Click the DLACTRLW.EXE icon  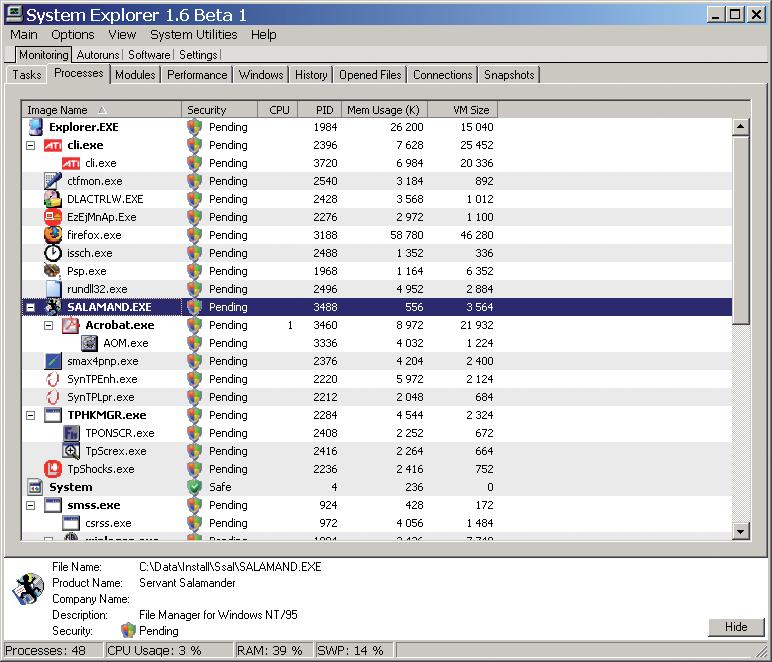coord(53,199)
